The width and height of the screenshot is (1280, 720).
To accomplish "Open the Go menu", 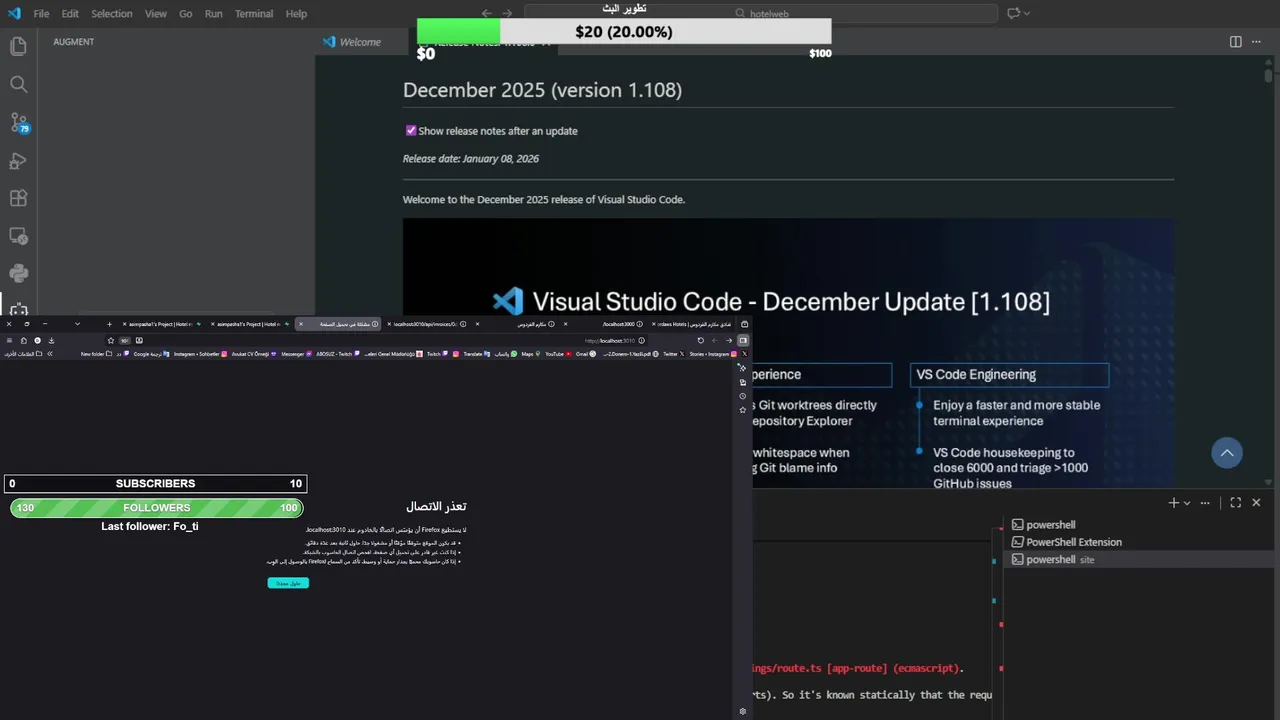I will coord(185,13).
